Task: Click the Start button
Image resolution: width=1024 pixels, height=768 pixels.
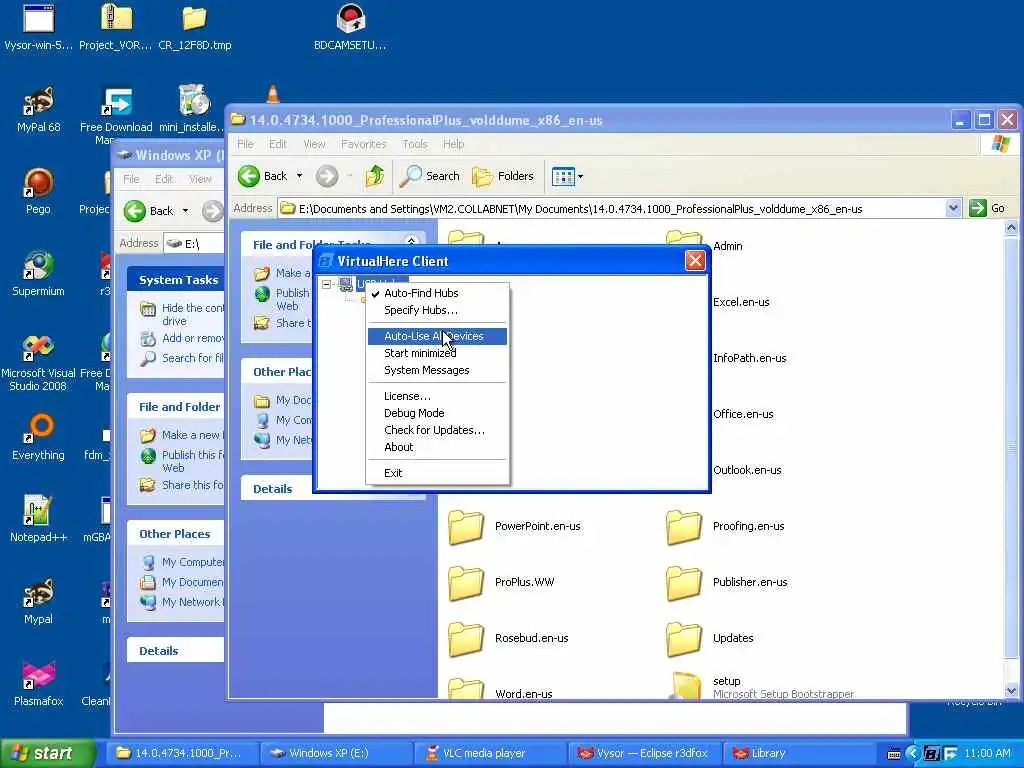Action: 48,753
